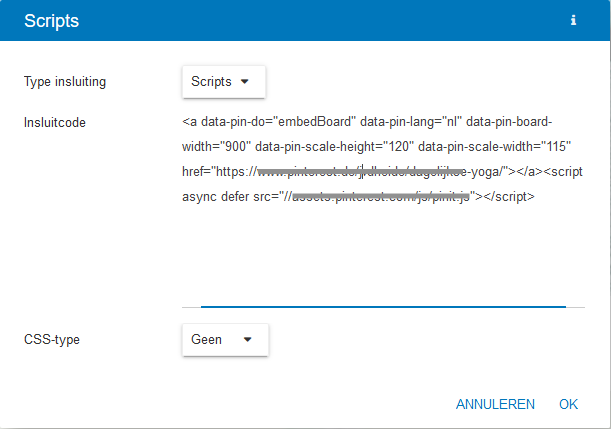Select the Insluitcode label
The height and width of the screenshot is (429, 611).
pos(55,123)
